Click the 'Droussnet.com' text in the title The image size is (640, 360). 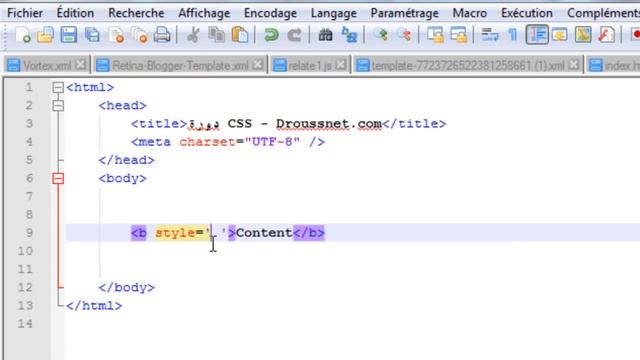pos(329,124)
